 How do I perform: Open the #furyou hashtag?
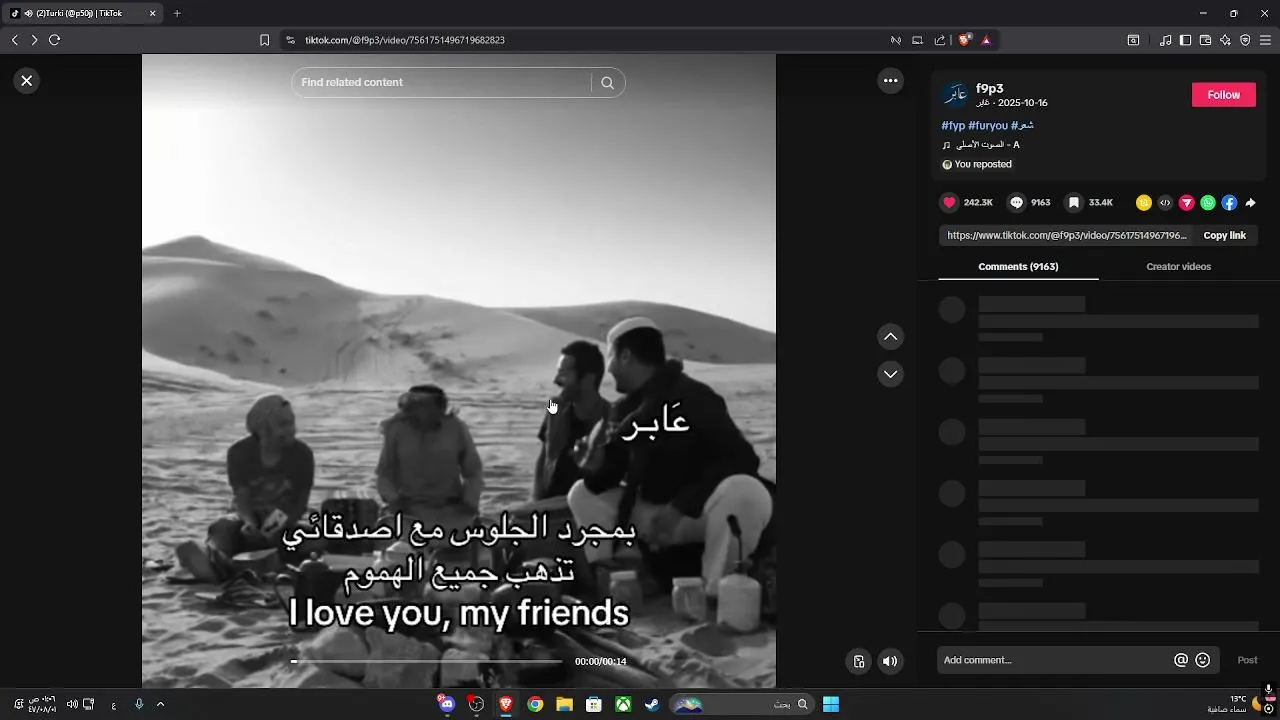[x=988, y=126]
